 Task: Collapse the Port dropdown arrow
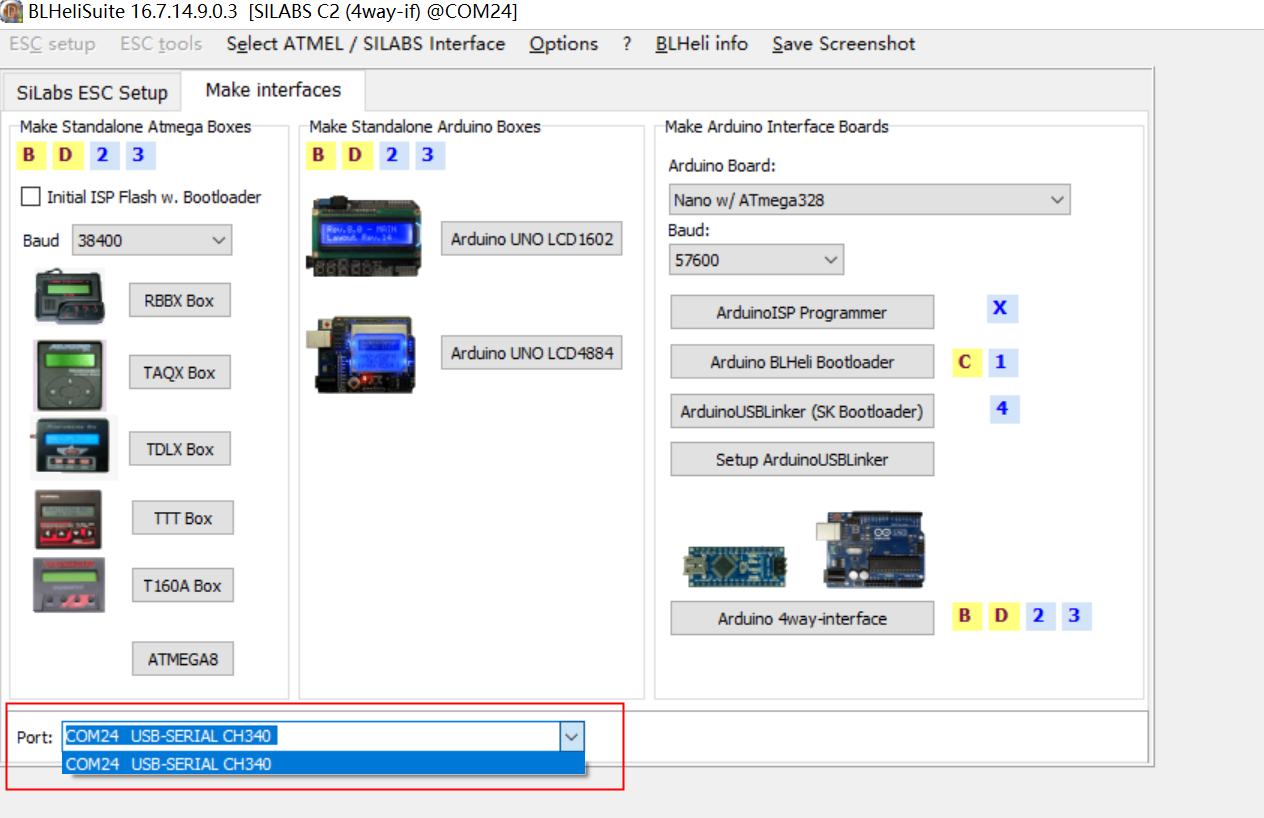pos(572,737)
